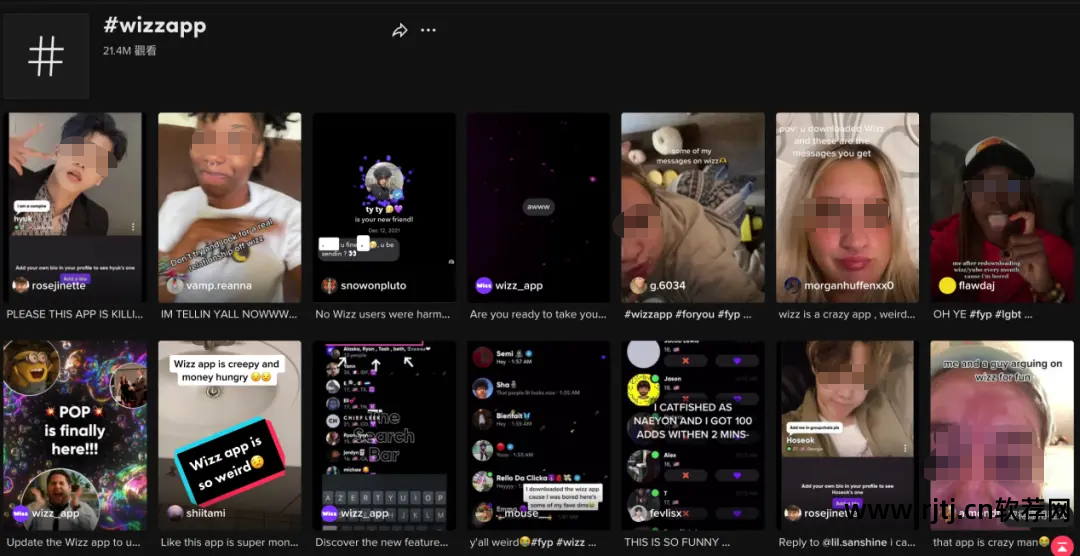Click the yellow avatar next to flawdaj
1080x556 pixels.
point(947,285)
